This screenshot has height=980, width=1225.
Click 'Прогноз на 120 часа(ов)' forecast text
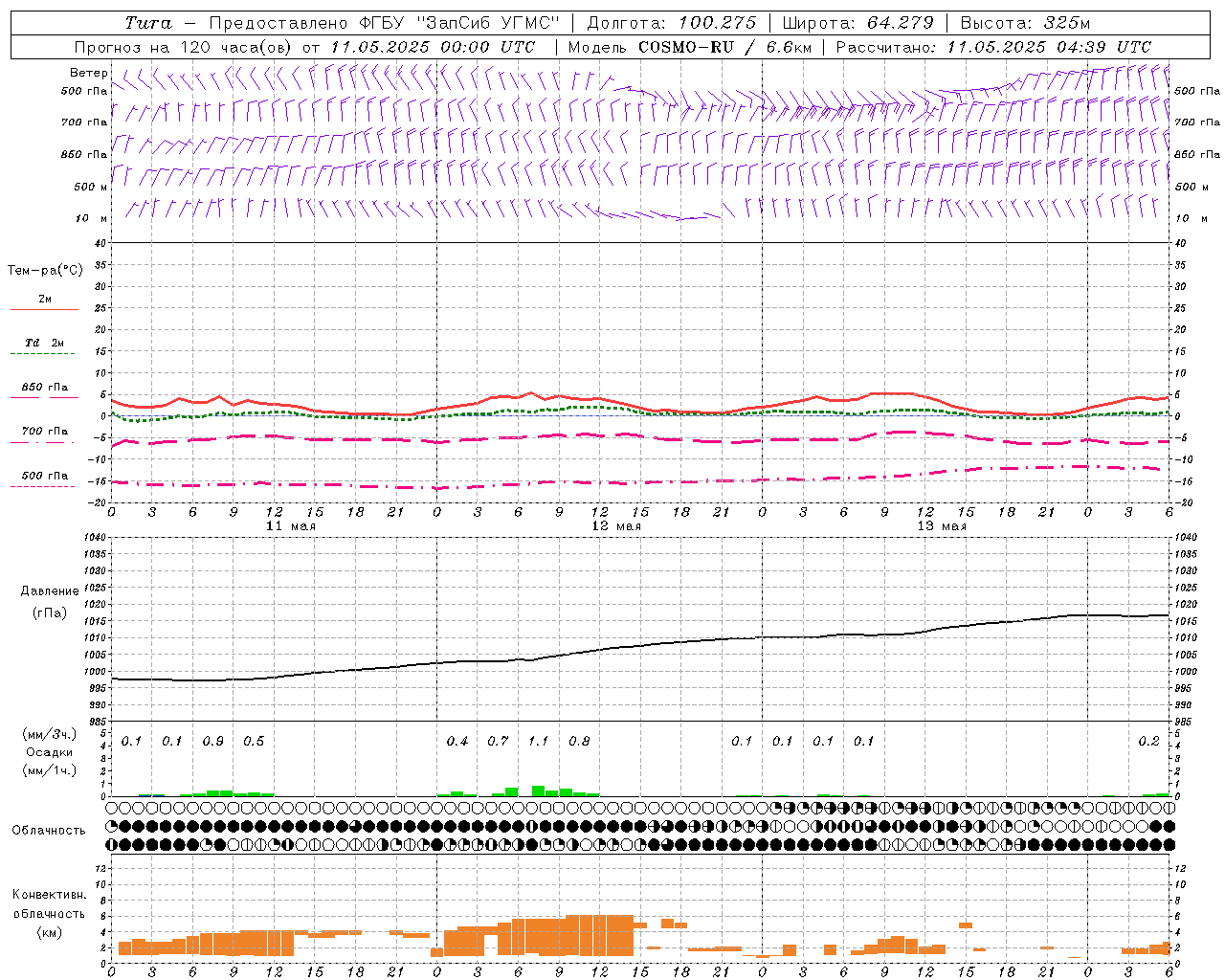[184, 47]
